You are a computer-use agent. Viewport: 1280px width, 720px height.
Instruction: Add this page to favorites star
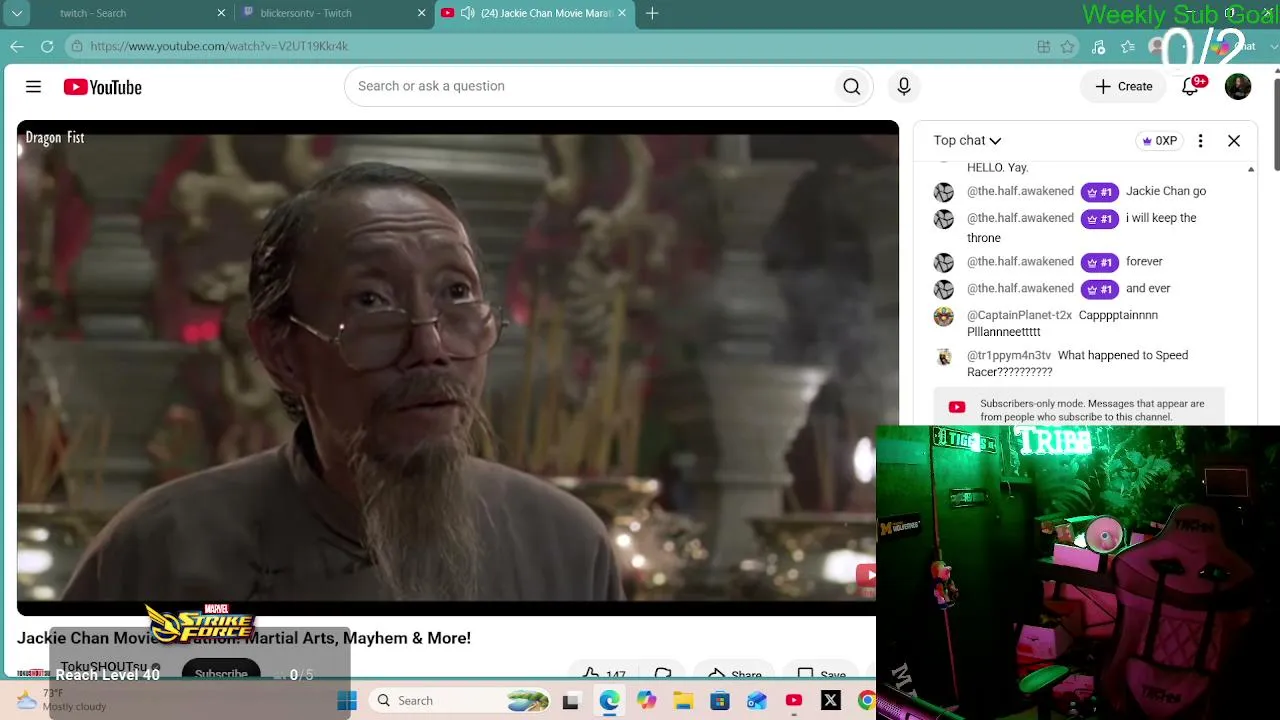tap(1068, 46)
